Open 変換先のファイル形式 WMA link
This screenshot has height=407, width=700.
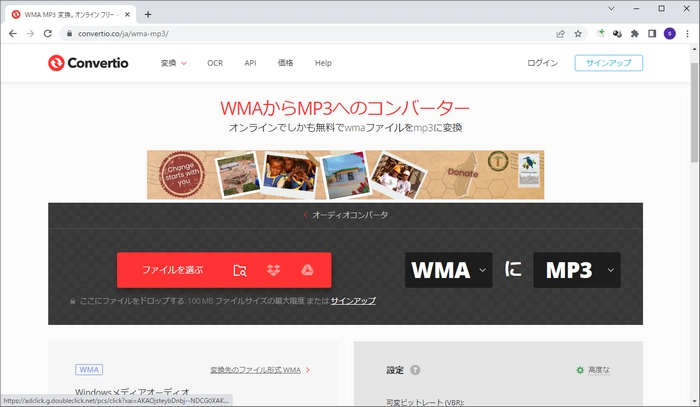(260, 370)
